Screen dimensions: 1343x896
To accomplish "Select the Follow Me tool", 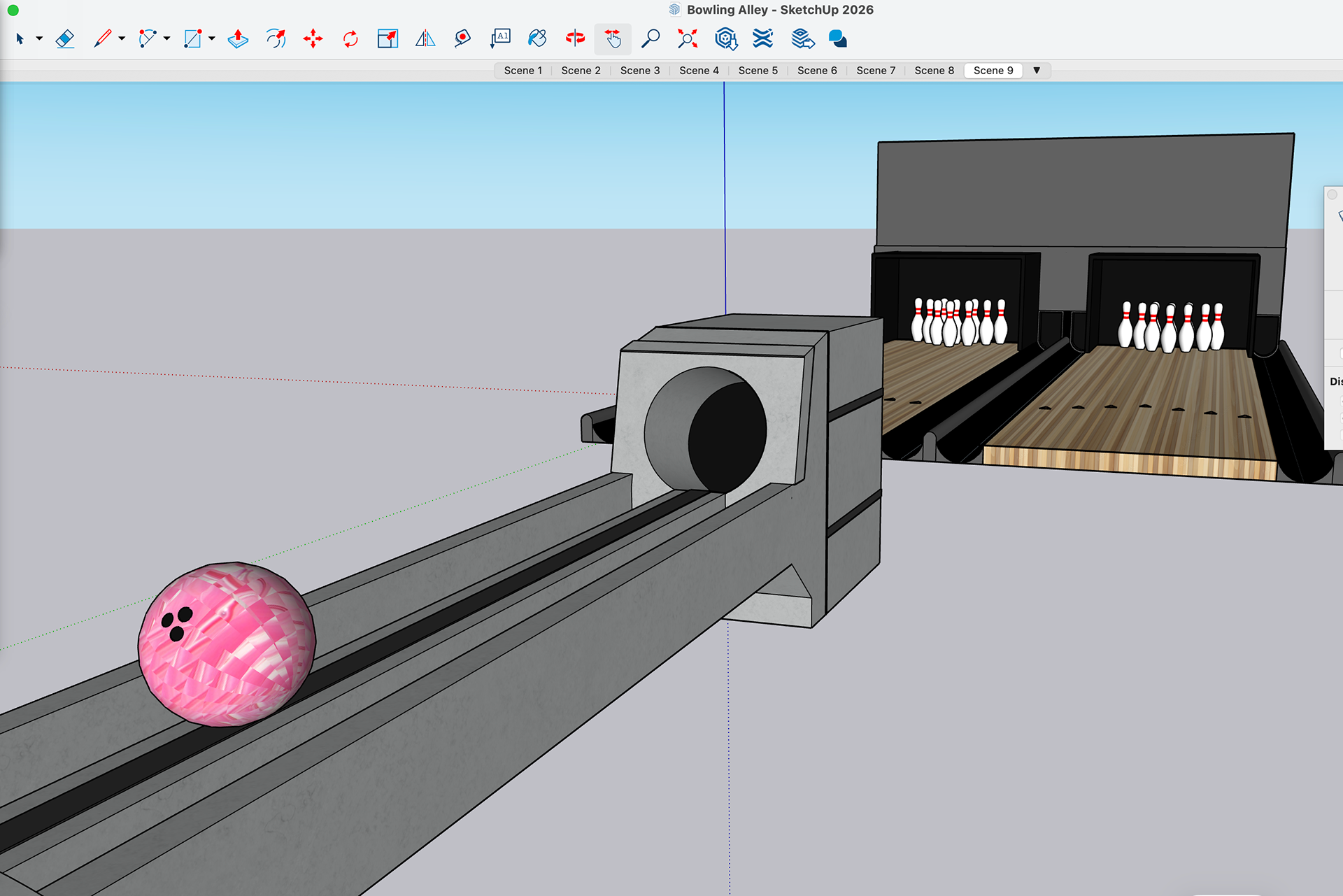I will pyautogui.click(x=276, y=38).
